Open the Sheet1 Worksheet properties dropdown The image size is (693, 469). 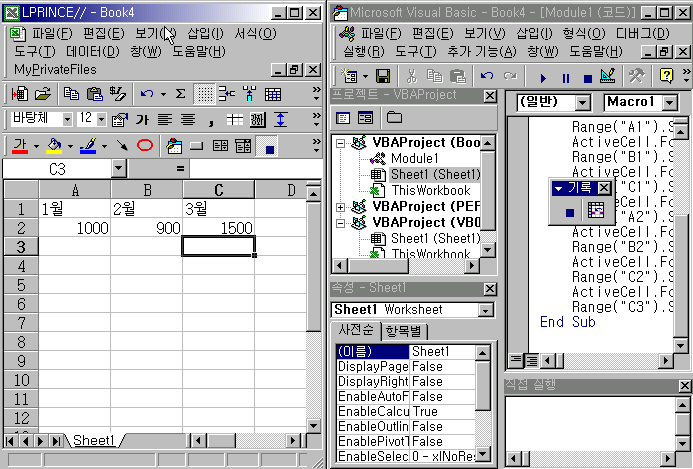pyautogui.click(x=485, y=310)
